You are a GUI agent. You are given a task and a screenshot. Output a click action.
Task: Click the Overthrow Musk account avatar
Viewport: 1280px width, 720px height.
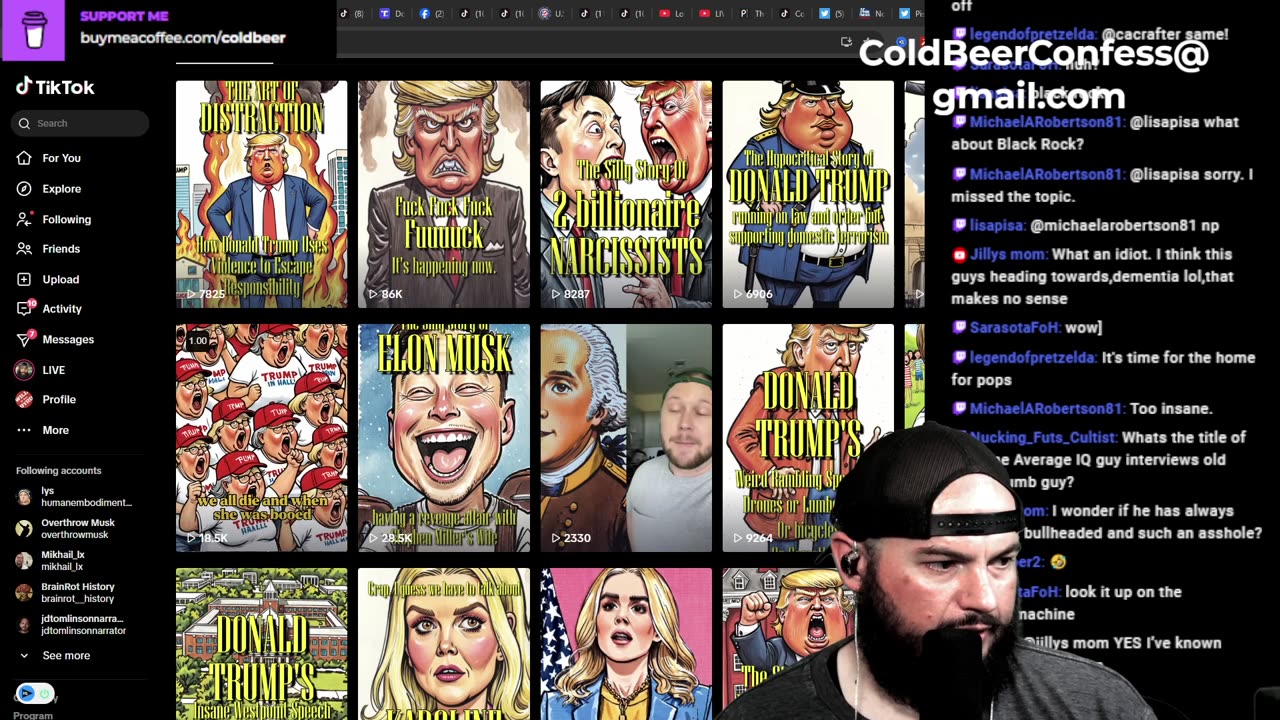24,529
